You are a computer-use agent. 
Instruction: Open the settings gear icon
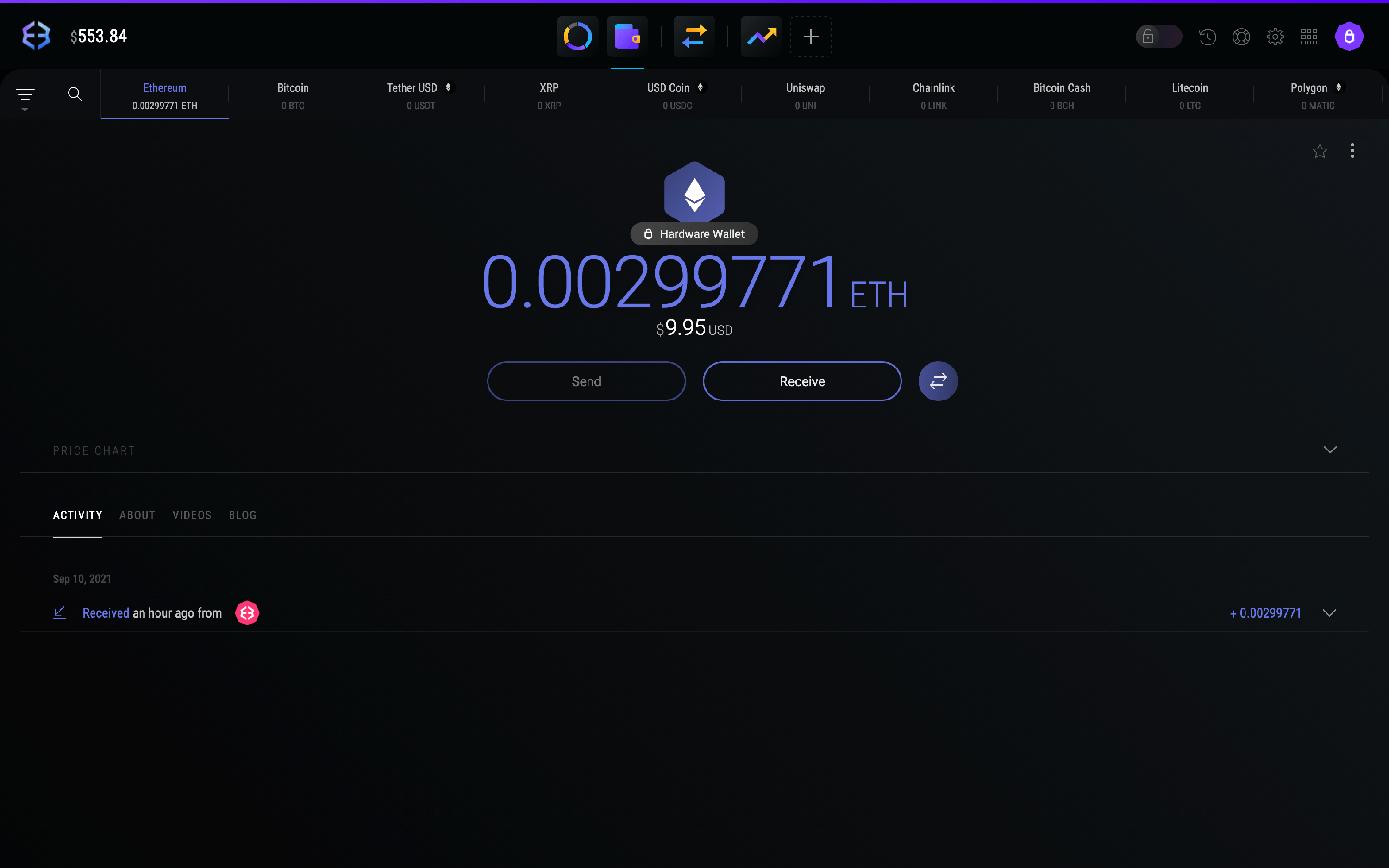(x=1276, y=37)
